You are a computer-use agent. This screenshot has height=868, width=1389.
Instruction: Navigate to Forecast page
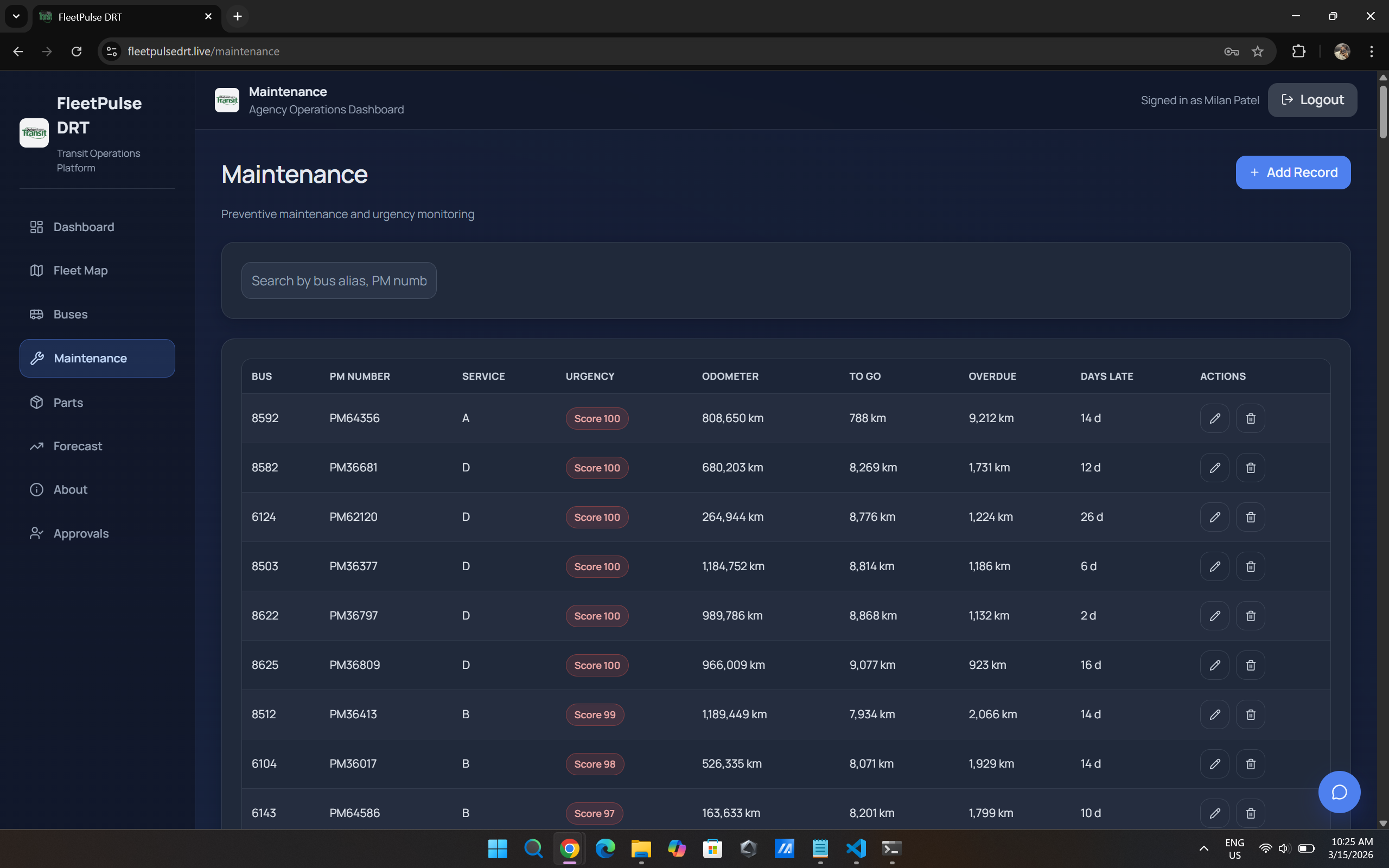(78, 446)
